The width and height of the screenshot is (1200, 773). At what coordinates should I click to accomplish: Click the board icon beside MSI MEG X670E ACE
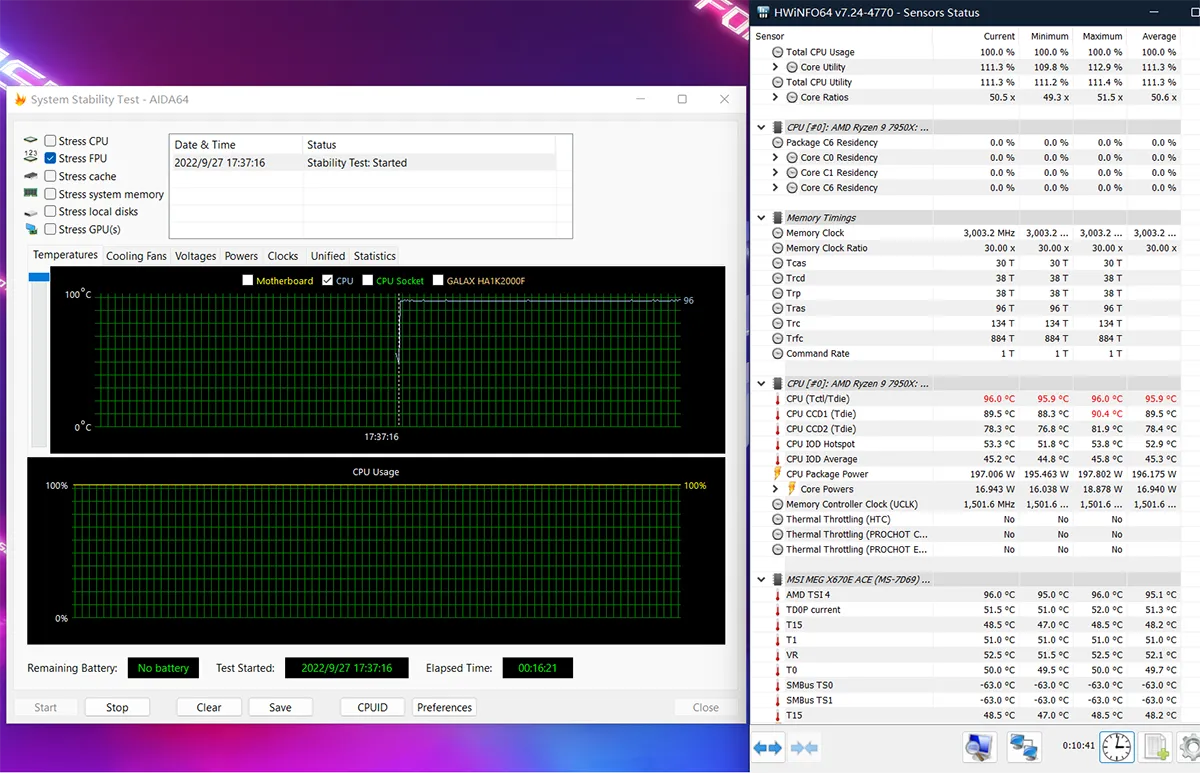point(777,579)
